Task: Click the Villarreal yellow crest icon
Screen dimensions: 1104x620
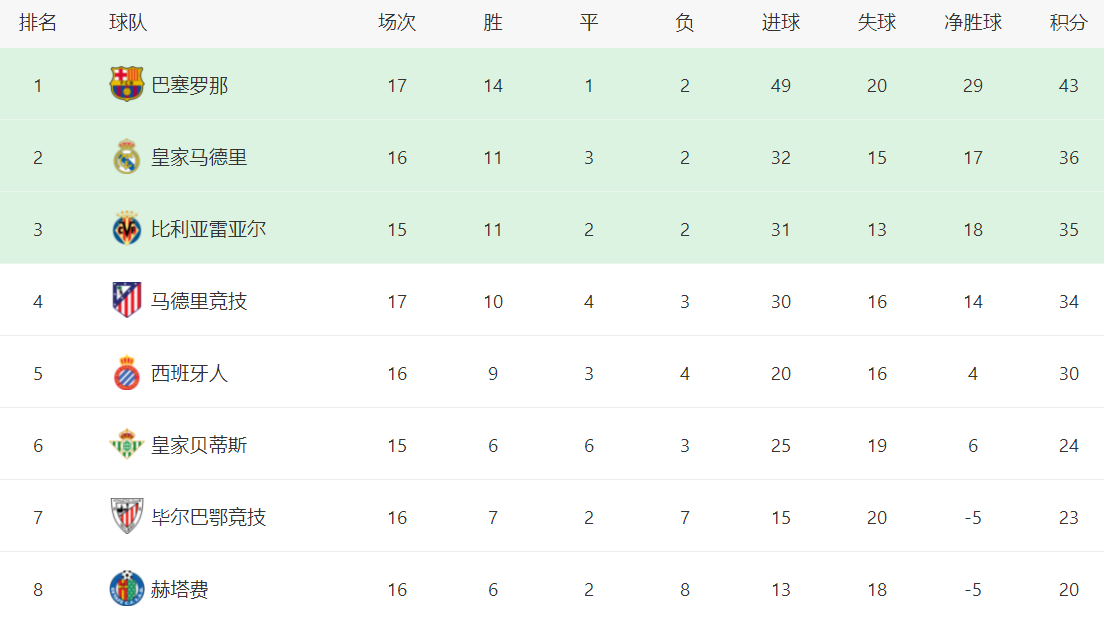Action: 127,229
